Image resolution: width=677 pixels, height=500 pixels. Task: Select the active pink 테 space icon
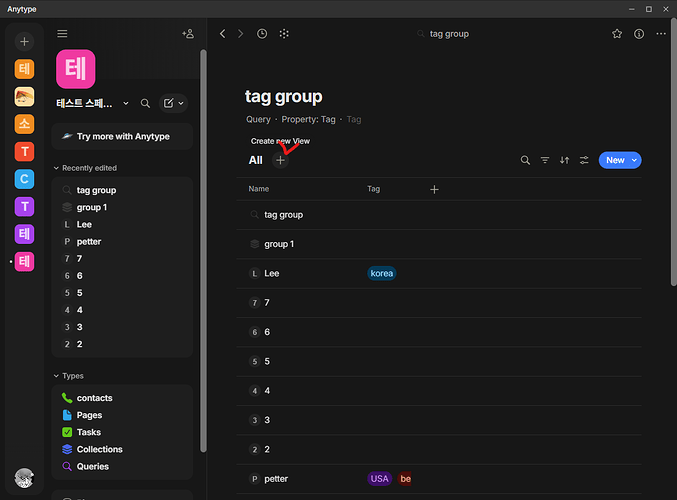(24, 261)
